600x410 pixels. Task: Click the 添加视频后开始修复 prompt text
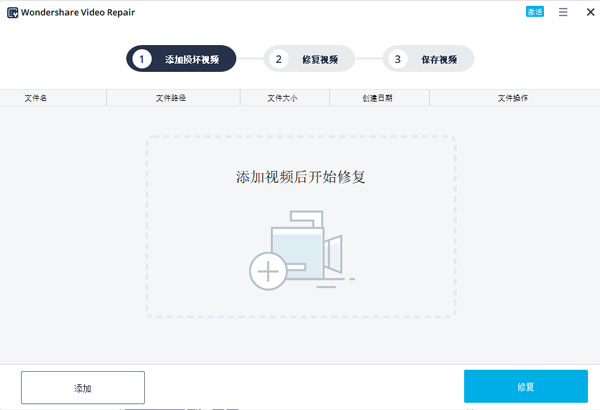(x=300, y=177)
